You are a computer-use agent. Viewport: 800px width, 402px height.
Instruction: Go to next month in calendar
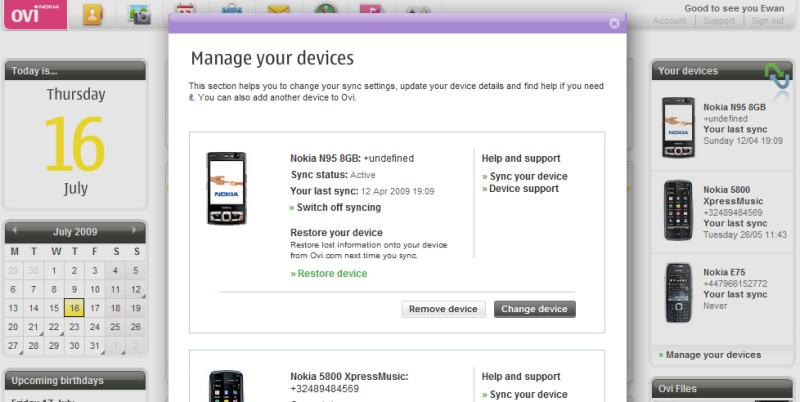(x=136, y=231)
